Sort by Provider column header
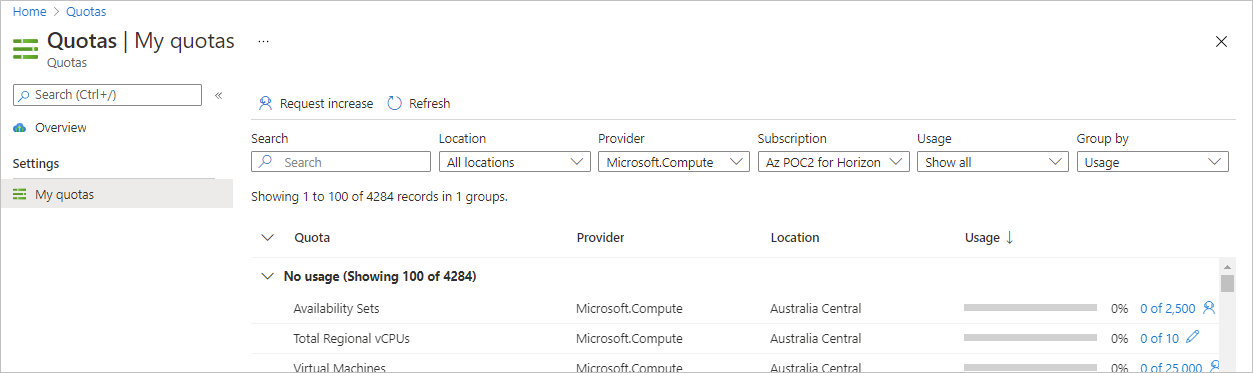Image resolution: width=1253 pixels, height=373 pixels. [x=600, y=238]
